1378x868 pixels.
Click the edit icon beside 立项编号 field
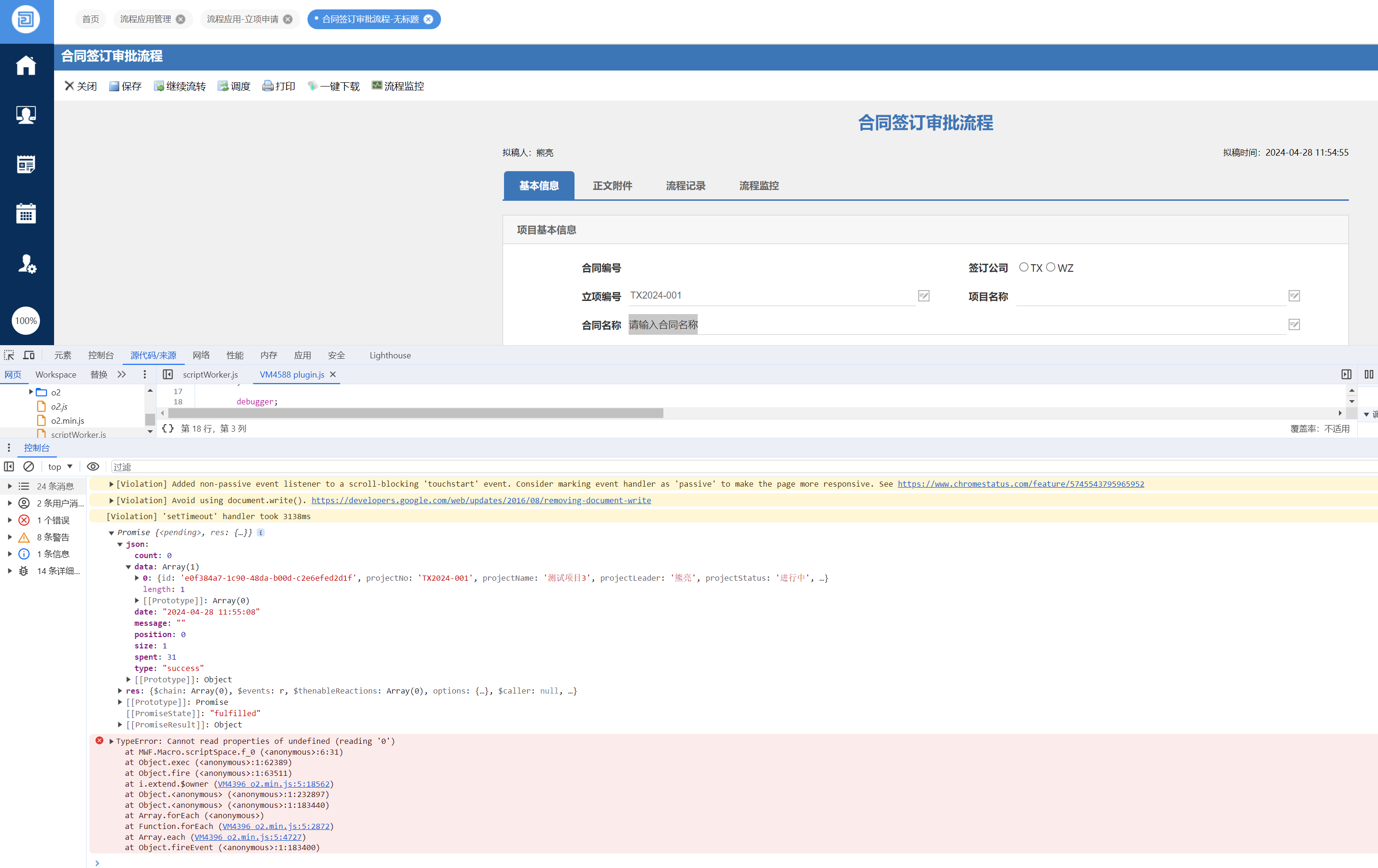923,296
